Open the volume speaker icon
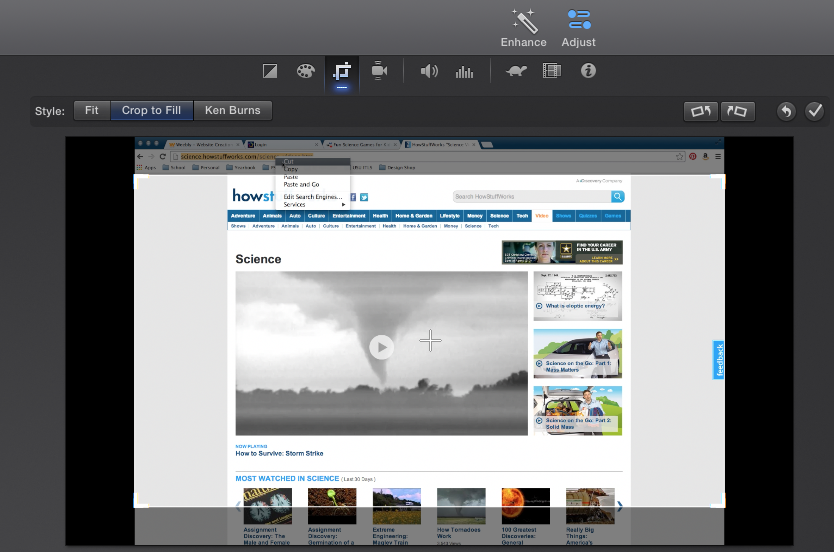Viewport: 834px width, 552px height. [429, 71]
